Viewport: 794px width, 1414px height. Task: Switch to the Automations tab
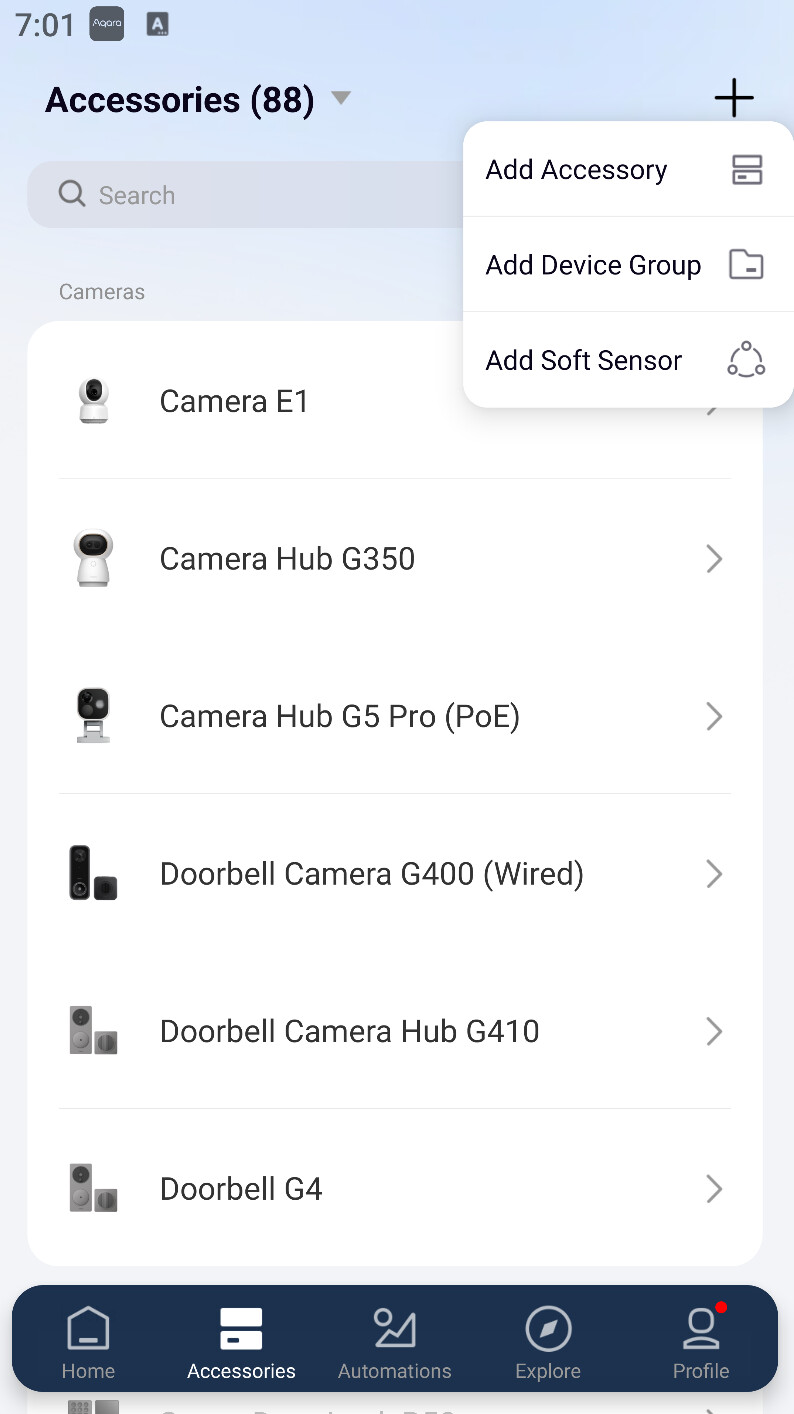click(394, 1340)
